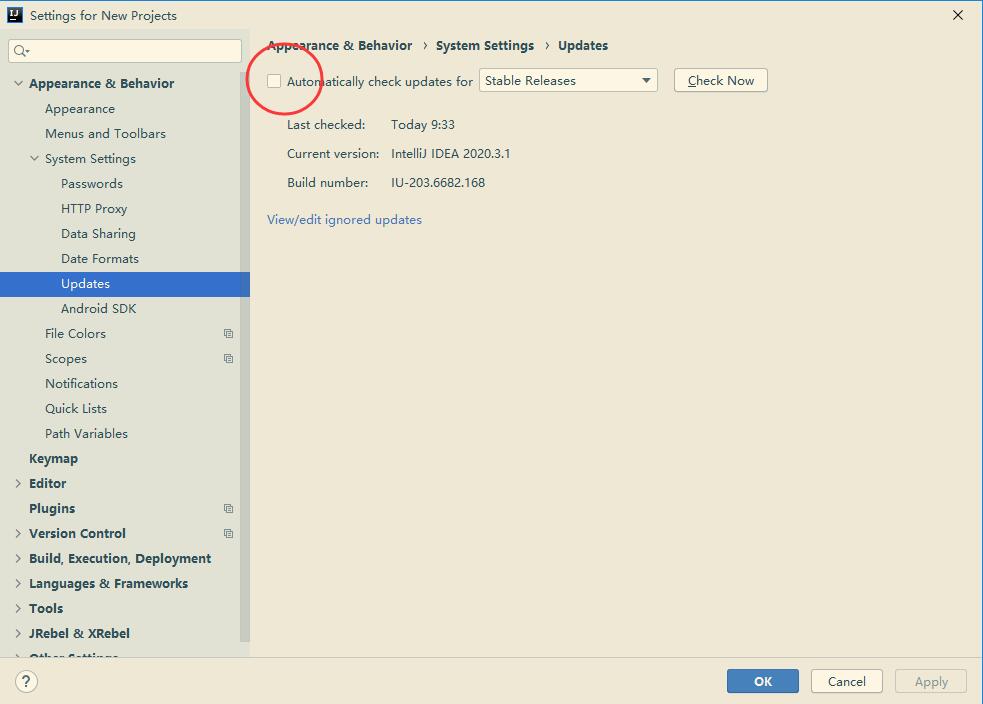
Task: Open the Stable Releases channel dropdown
Action: pos(568,80)
